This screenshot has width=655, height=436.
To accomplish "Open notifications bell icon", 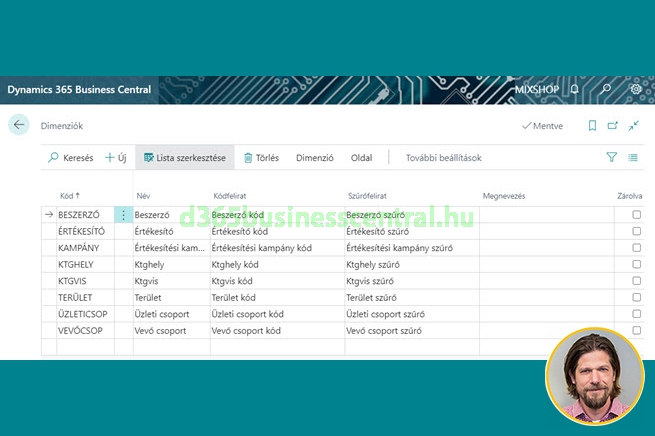I will point(574,90).
